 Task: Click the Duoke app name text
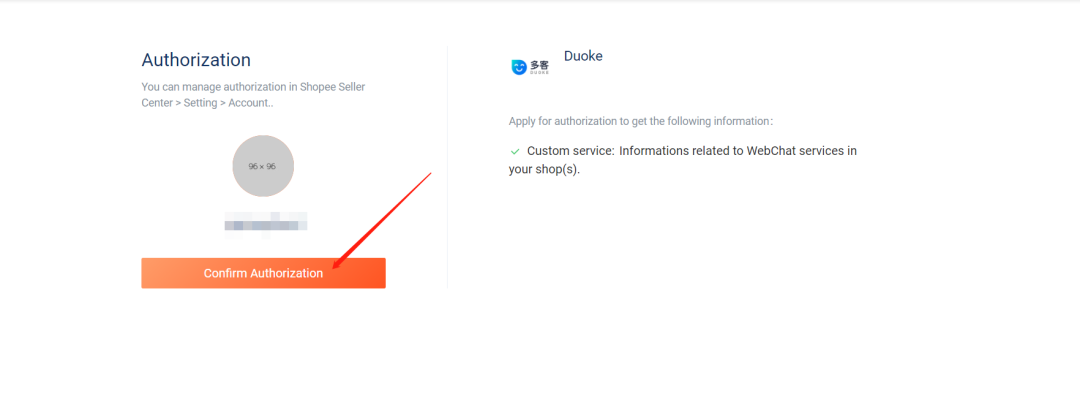coord(583,56)
